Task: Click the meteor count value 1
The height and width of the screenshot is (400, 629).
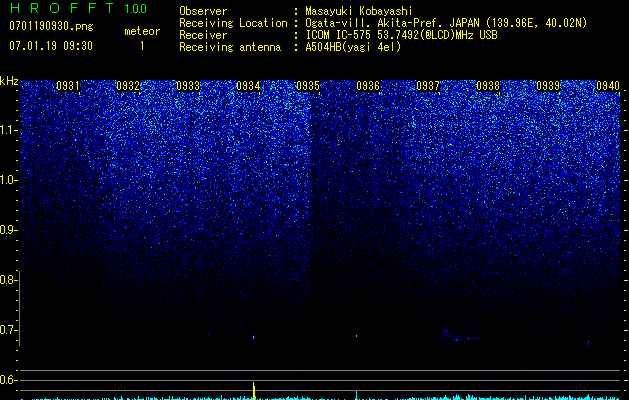Action: click(142, 46)
